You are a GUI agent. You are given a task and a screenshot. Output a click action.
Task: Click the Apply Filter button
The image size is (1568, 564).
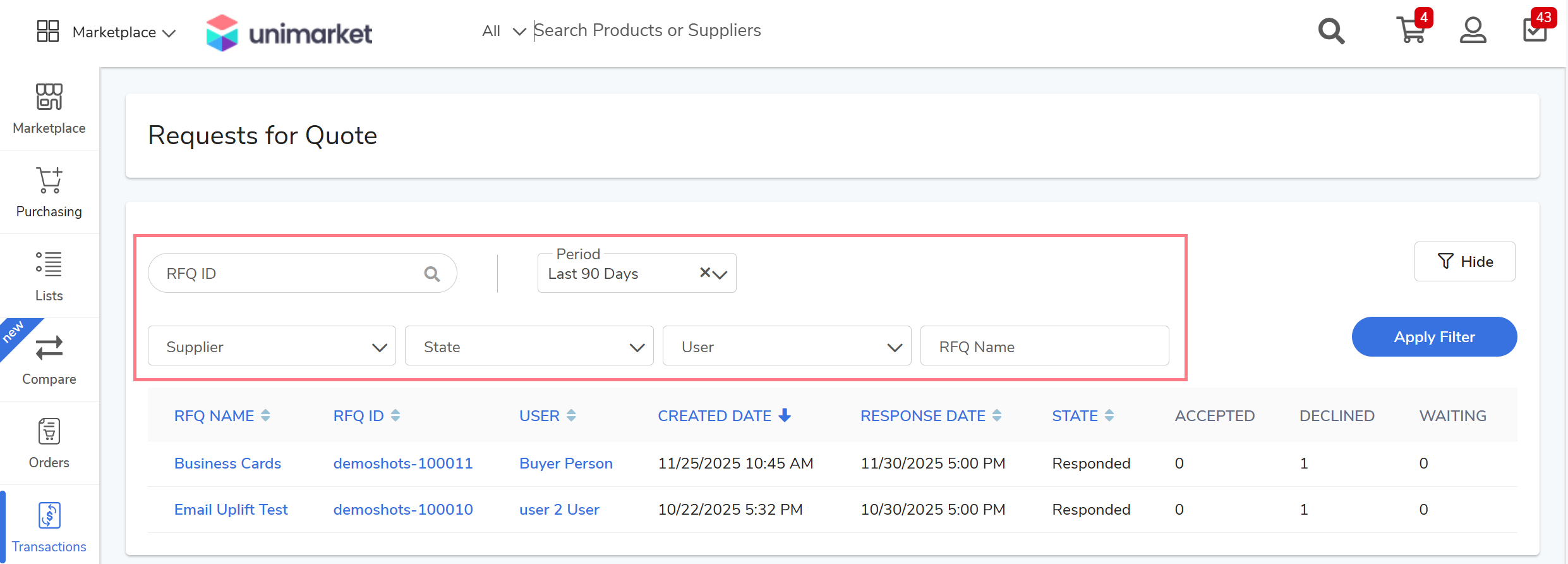click(x=1434, y=337)
